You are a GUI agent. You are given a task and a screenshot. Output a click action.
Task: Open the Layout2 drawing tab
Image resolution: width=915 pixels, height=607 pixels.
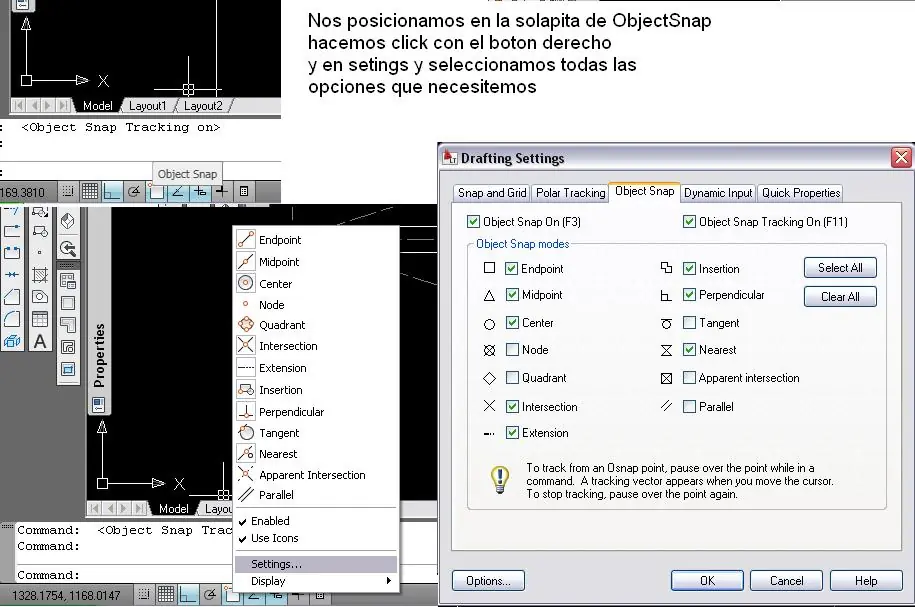point(202,106)
